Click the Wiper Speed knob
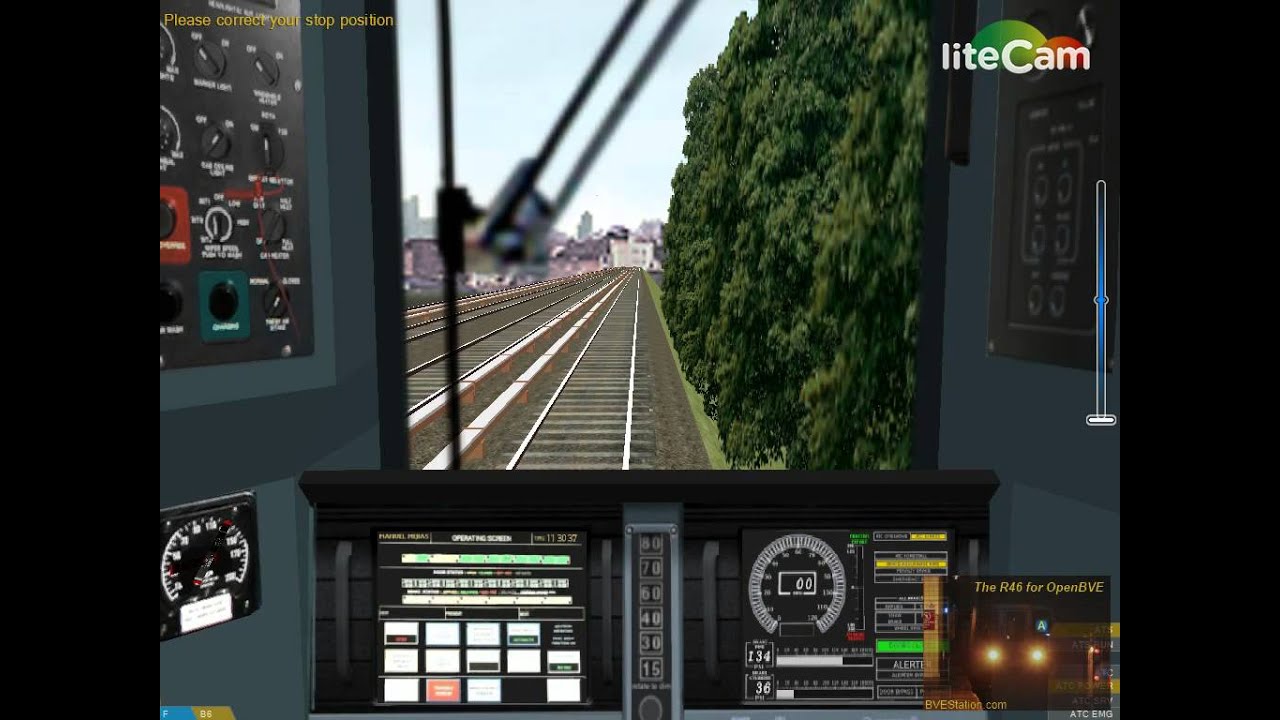The width and height of the screenshot is (1280, 720). click(x=218, y=226)
